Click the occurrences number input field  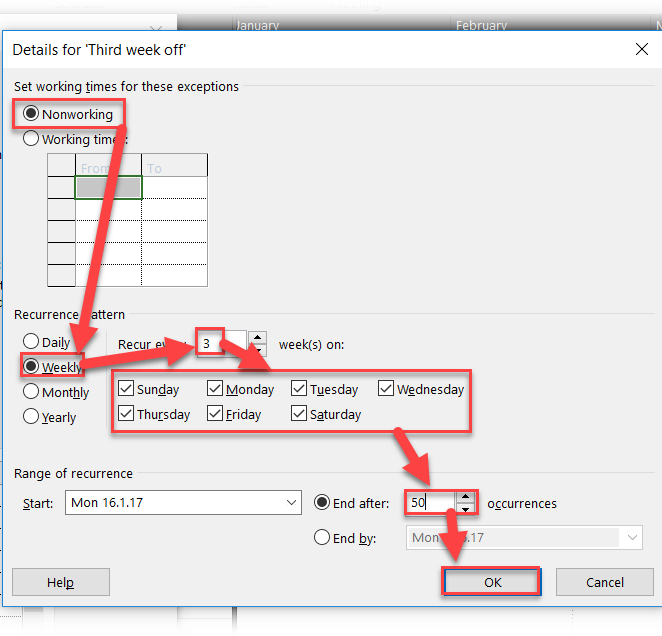point(430,503)
